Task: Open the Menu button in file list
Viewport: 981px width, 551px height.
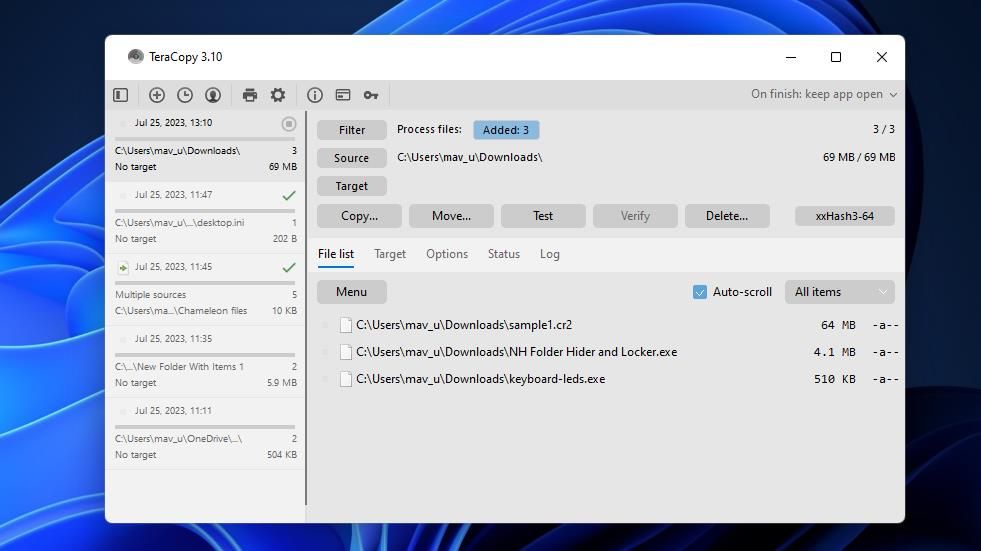Action: (352, 292)
